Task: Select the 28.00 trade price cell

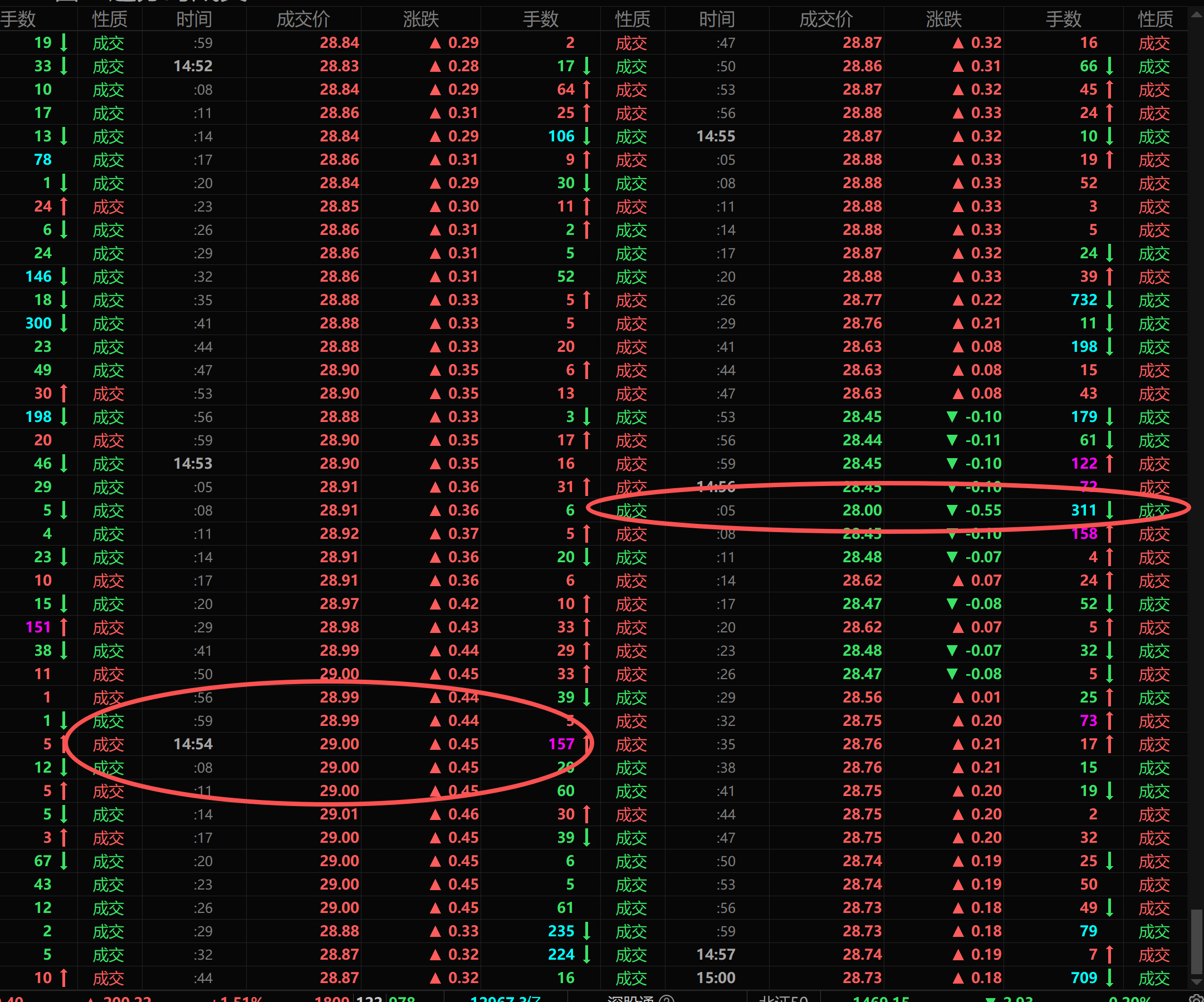Action: 862,510
